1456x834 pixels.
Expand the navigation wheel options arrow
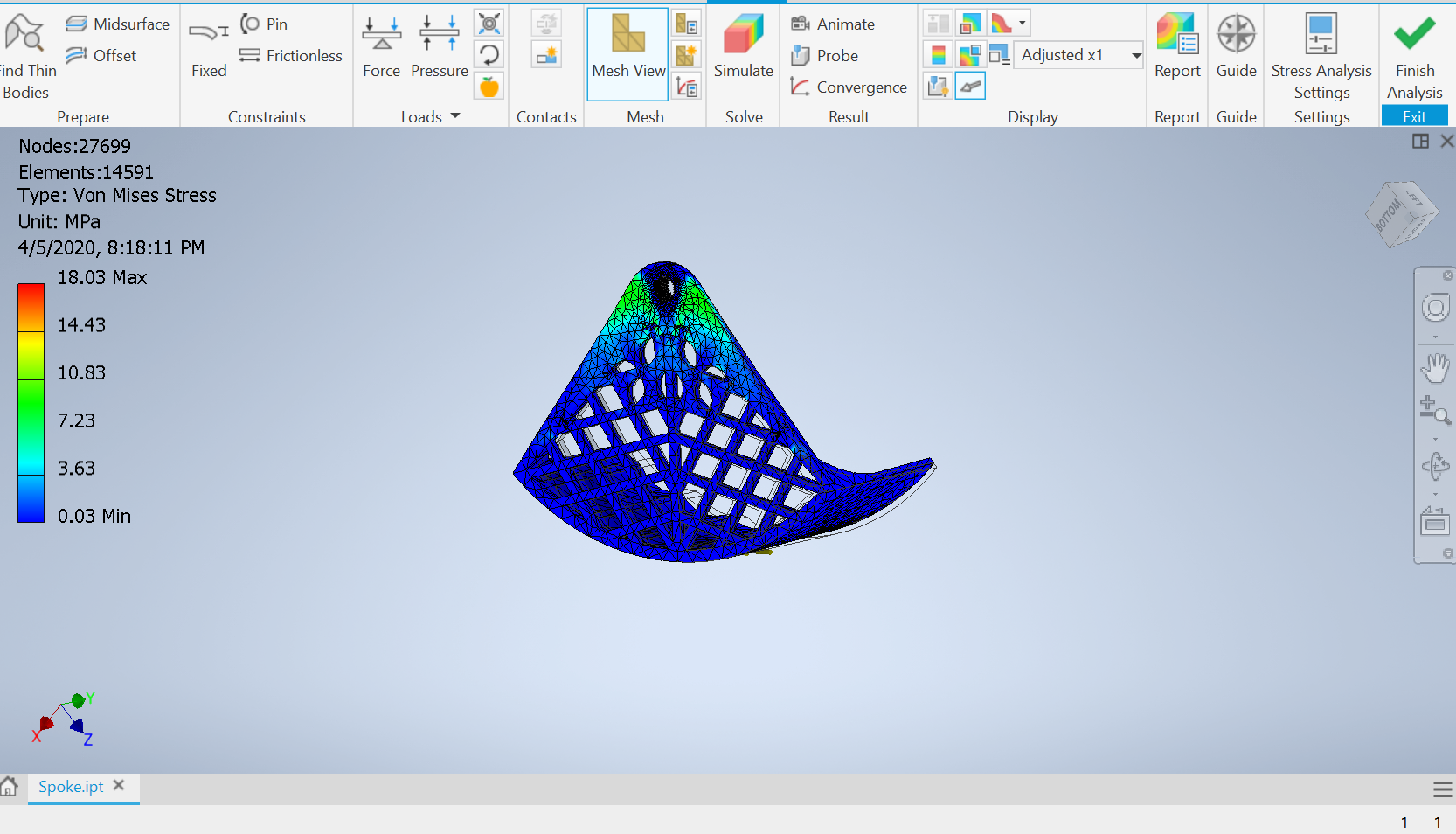tap(1435, 337)
